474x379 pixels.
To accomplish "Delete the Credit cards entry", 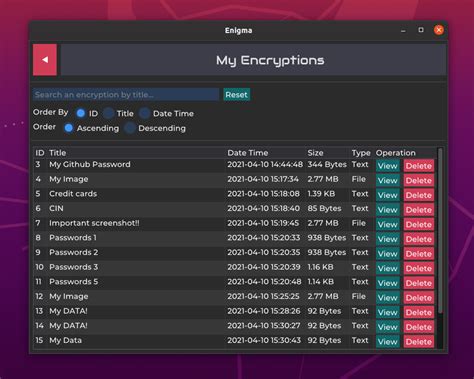I will click(419, 195).
